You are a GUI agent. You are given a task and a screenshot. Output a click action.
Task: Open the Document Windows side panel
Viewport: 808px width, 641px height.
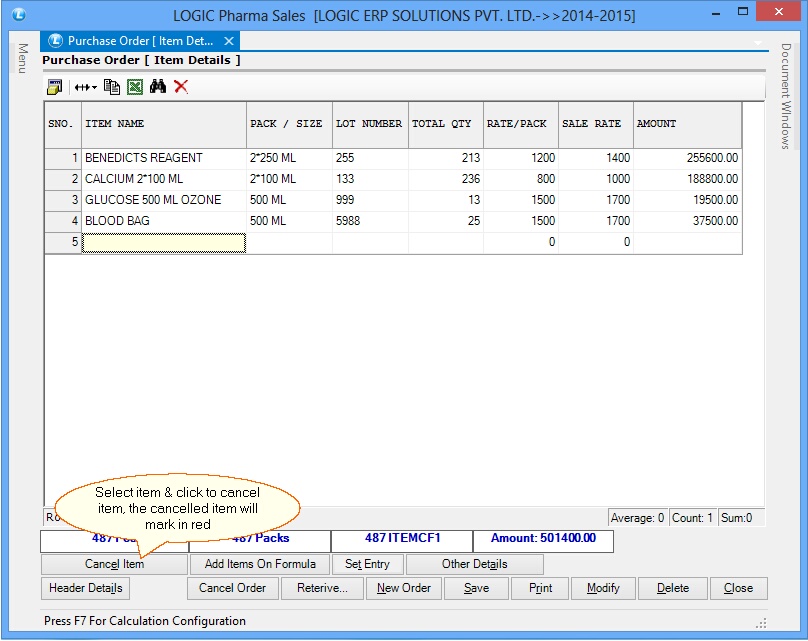click(785, 96)
